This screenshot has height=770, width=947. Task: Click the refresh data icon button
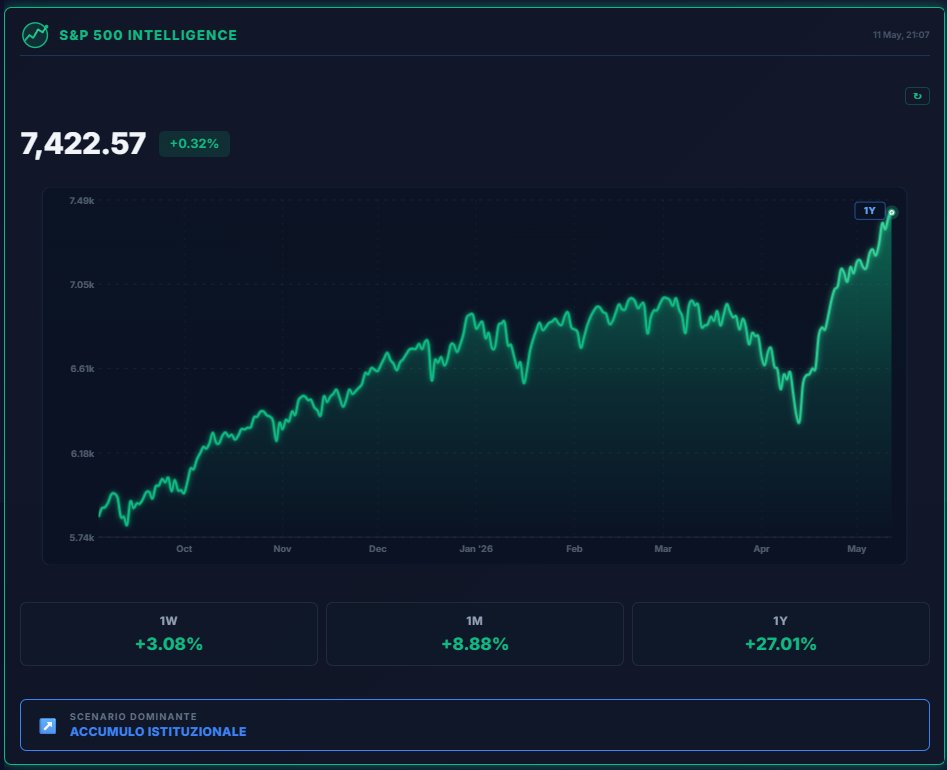(x=917, y=96)
